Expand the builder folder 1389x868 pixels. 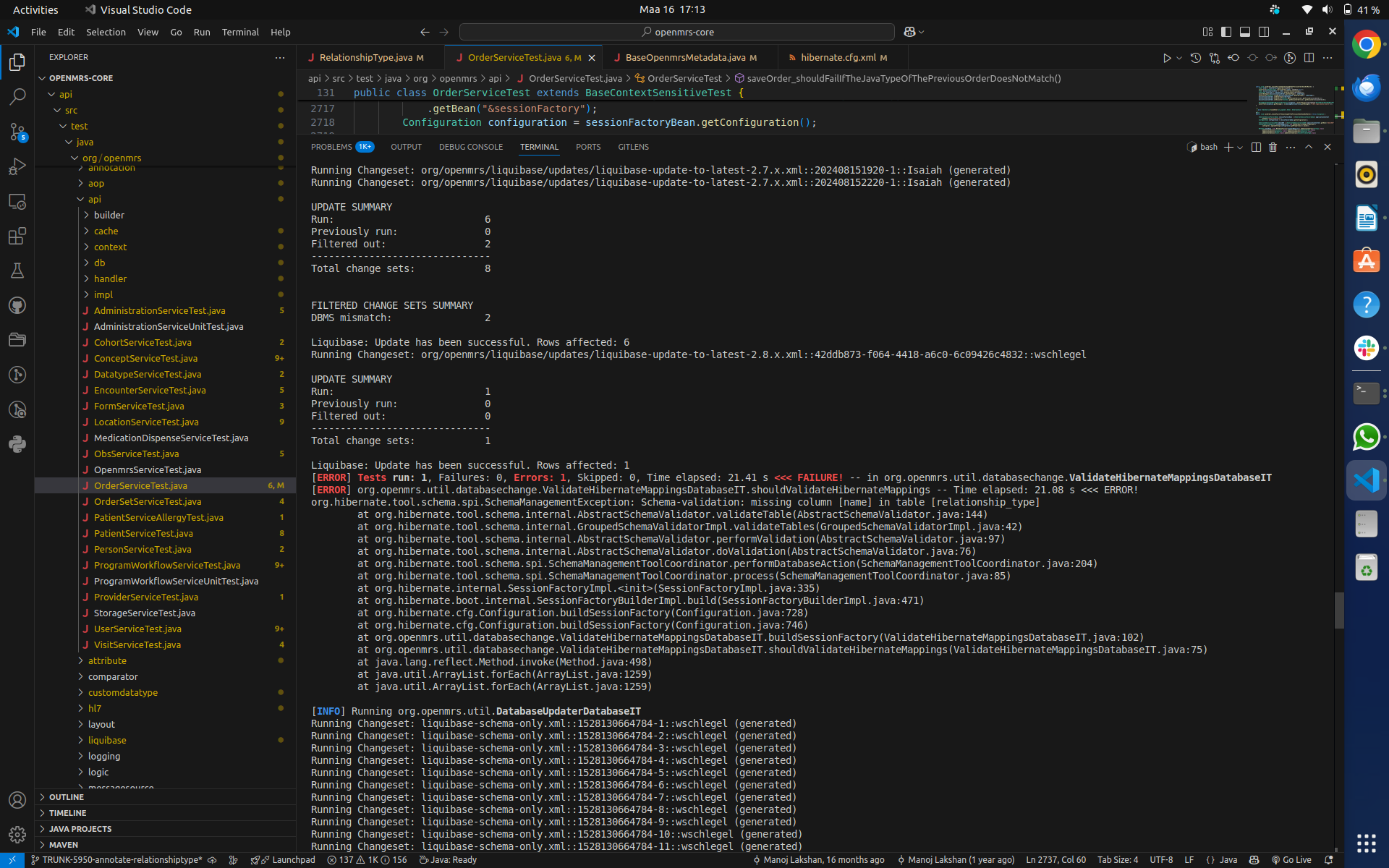[x=165, y=215]
